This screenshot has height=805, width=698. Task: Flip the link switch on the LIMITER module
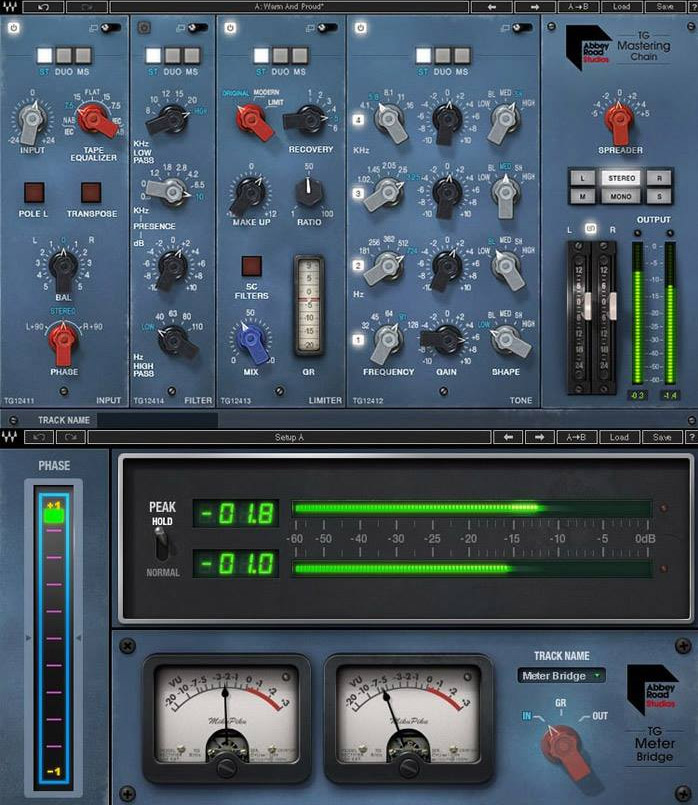[327, 28]
